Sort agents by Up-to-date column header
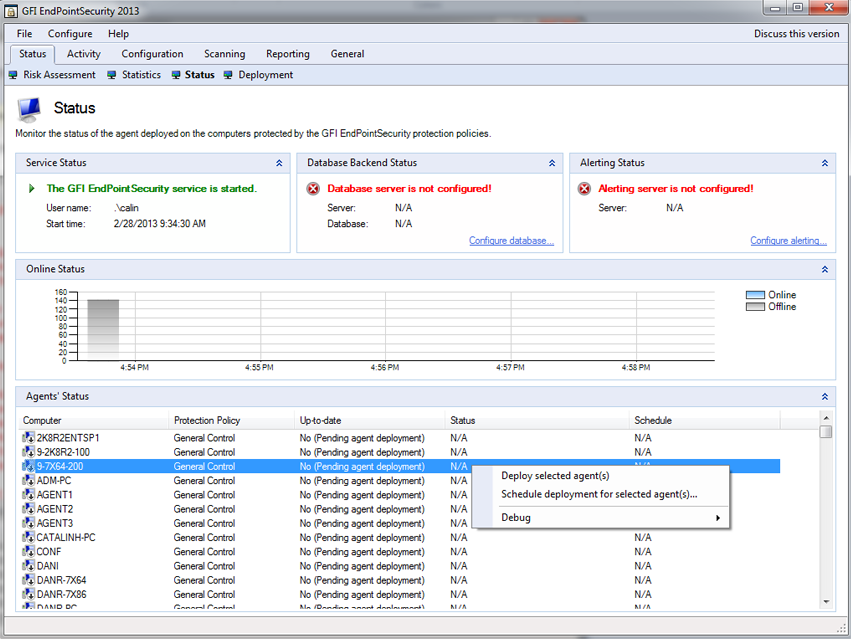851x639 pixels. pyautogui.click(x=370, y=420)
